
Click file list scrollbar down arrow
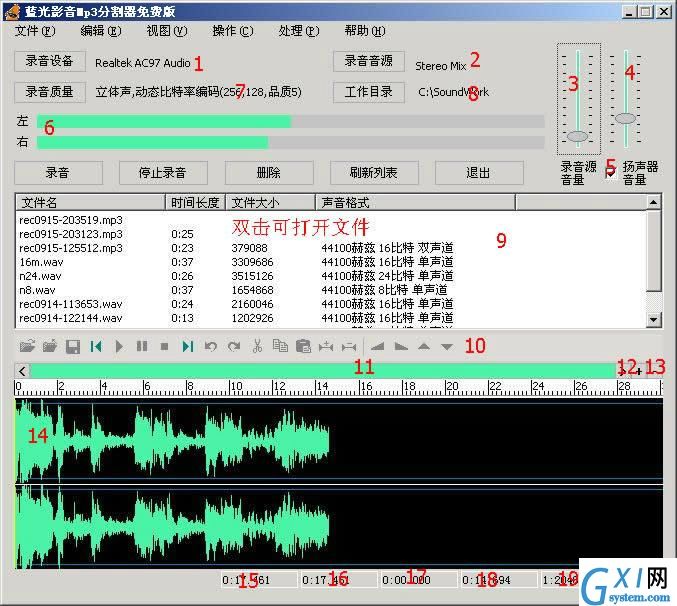tap(654, 320)
